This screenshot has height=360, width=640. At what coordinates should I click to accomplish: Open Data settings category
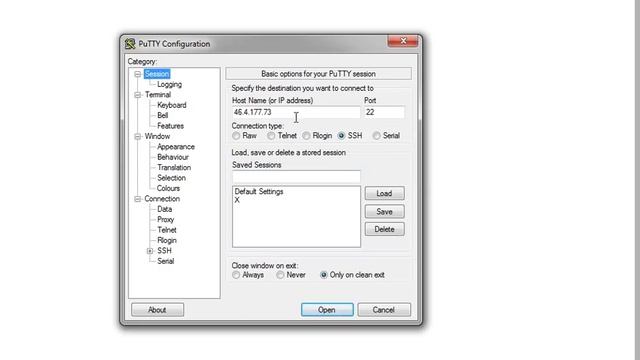[164, 209]
